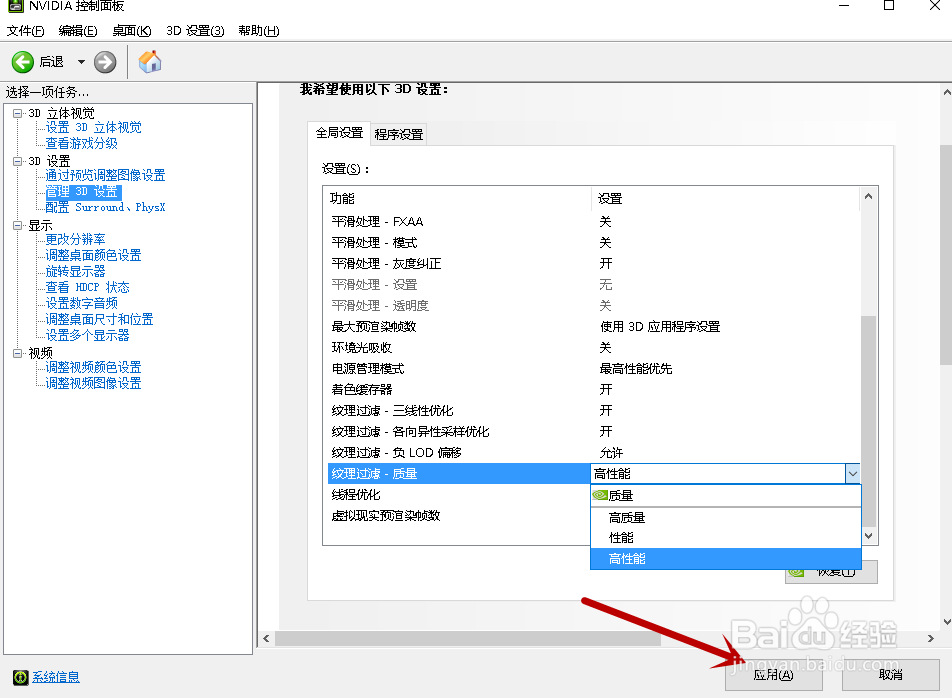952x698 pixels.
Task: Open the 桌面(K) menu
Action: coord(132,31)
